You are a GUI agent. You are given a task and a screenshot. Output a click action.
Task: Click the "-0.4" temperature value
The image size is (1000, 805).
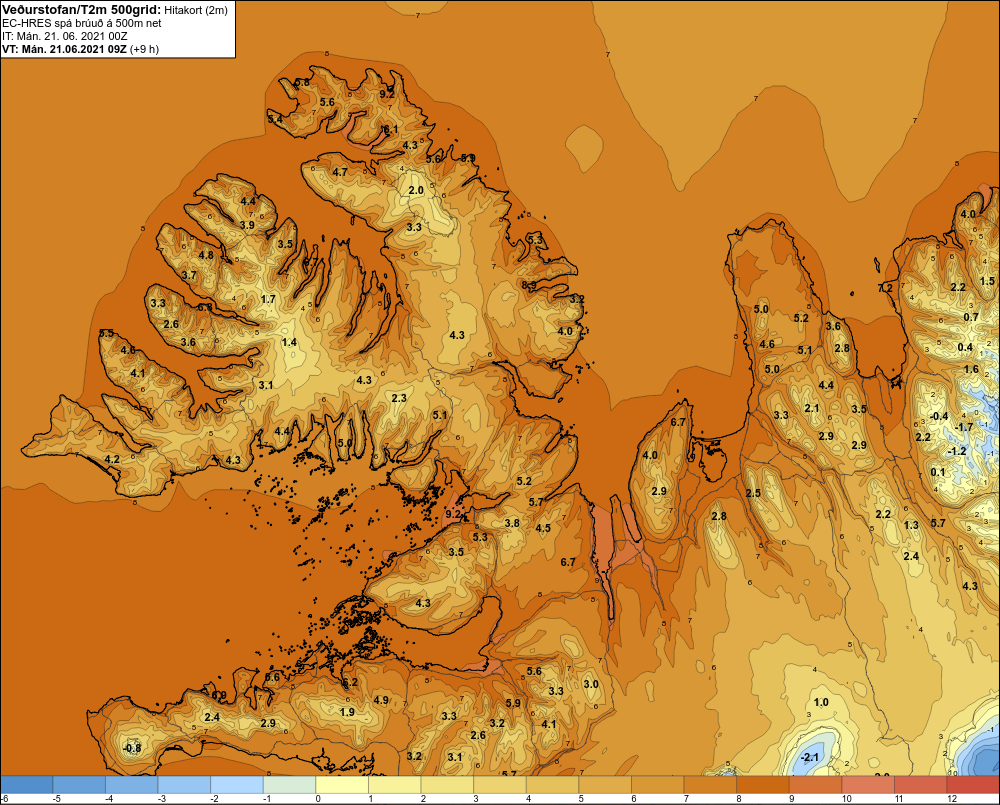tap(939, 417)
